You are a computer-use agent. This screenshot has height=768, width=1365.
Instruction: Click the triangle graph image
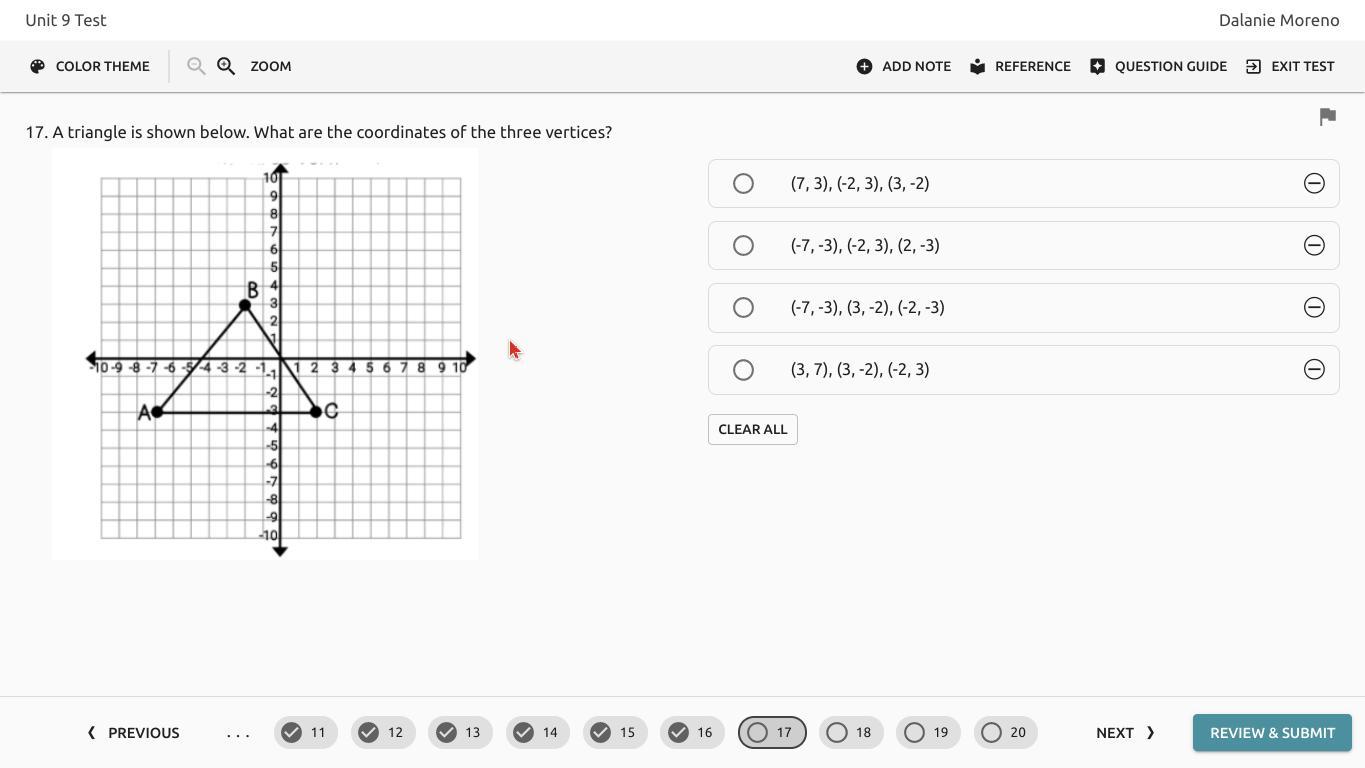point(265,355)
